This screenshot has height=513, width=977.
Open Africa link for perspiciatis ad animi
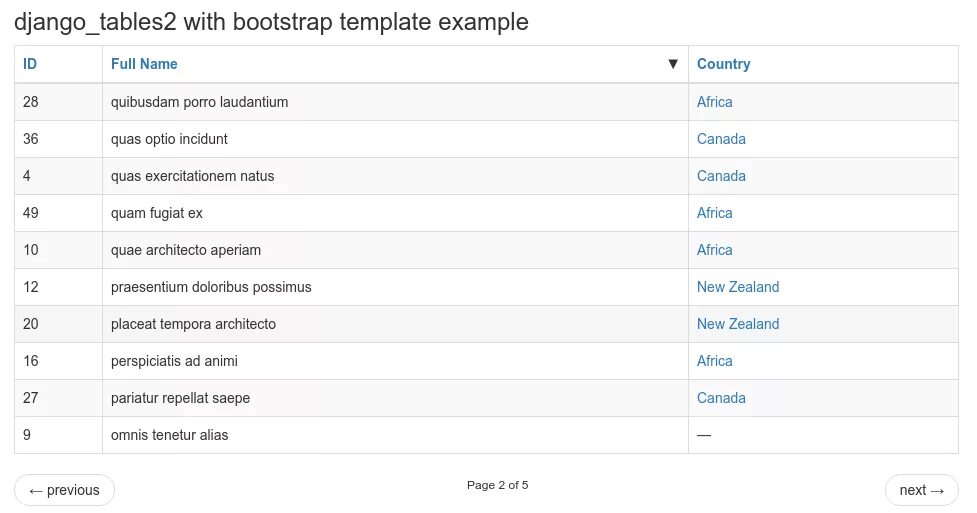[x=715, y=361]
